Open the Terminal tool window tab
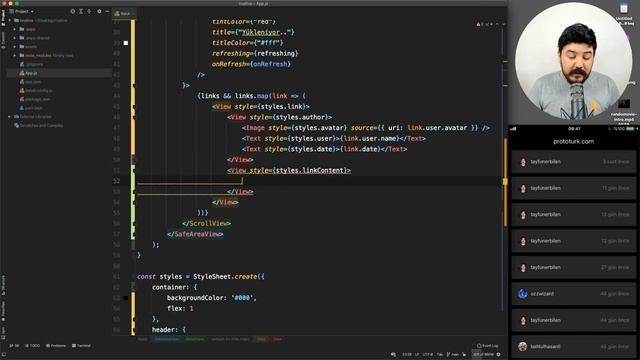640x360 pixels. tap(81, 346)
